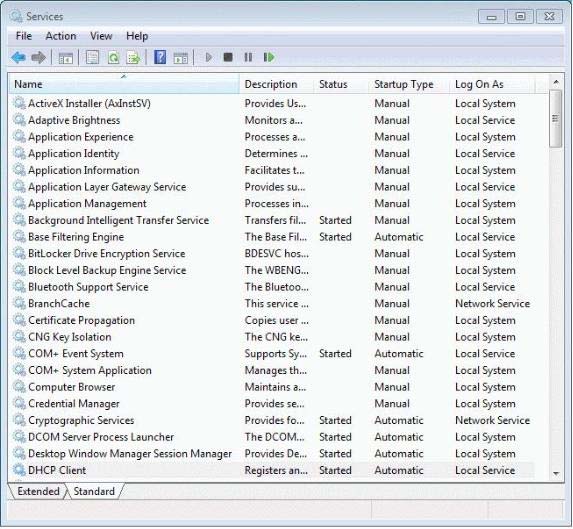Click the Refresh toolbar icon
573x529 pixels.
point(114,57)
